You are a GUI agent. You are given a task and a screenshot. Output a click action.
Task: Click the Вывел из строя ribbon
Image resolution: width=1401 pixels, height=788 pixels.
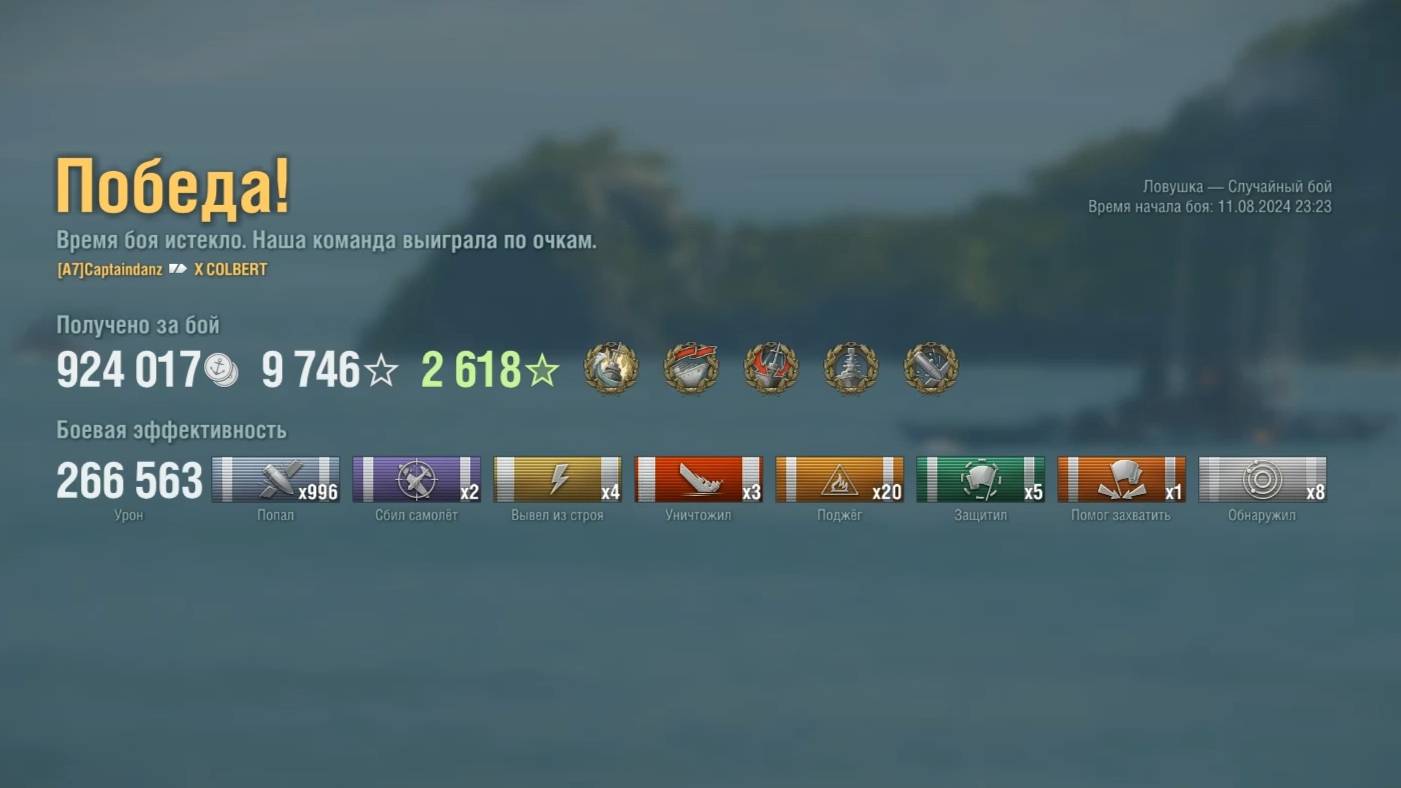(x=558, y=479)
